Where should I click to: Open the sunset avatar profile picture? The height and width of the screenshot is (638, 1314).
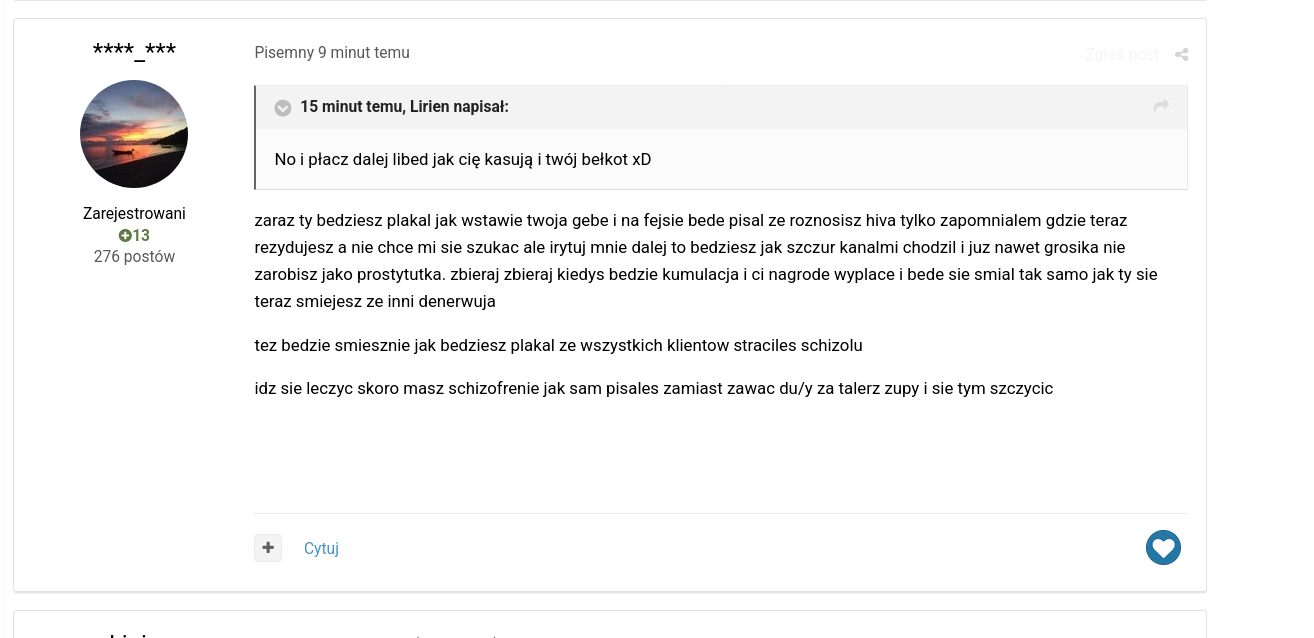(134, 134)
